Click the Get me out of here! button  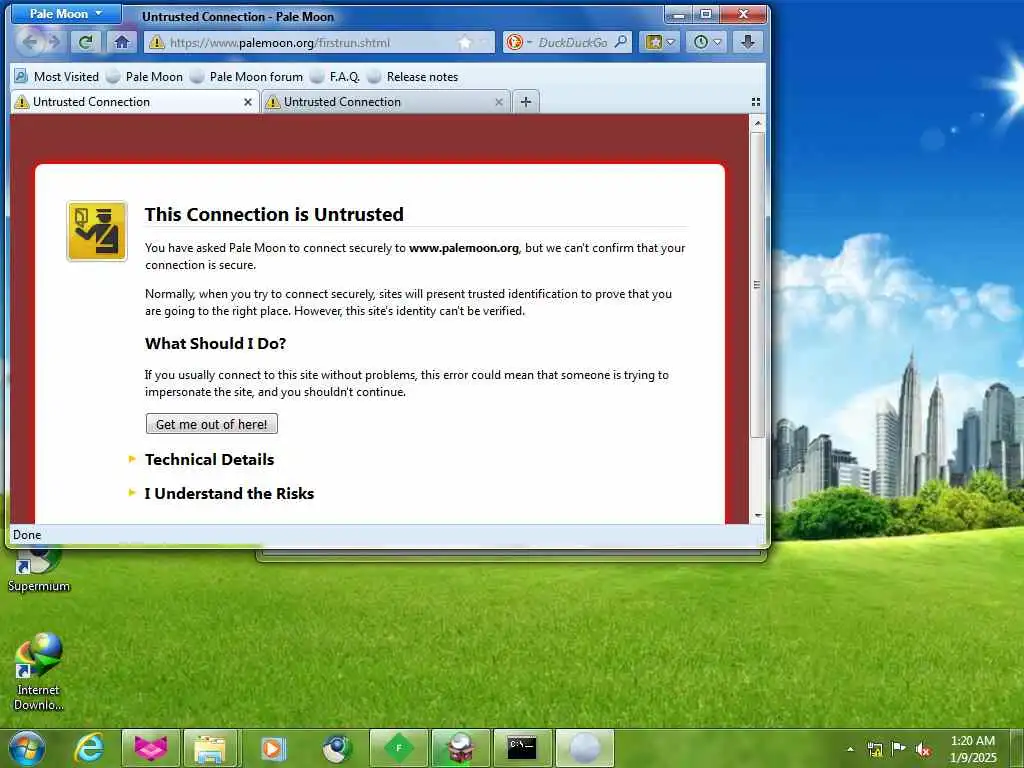(x=212, y=424)
